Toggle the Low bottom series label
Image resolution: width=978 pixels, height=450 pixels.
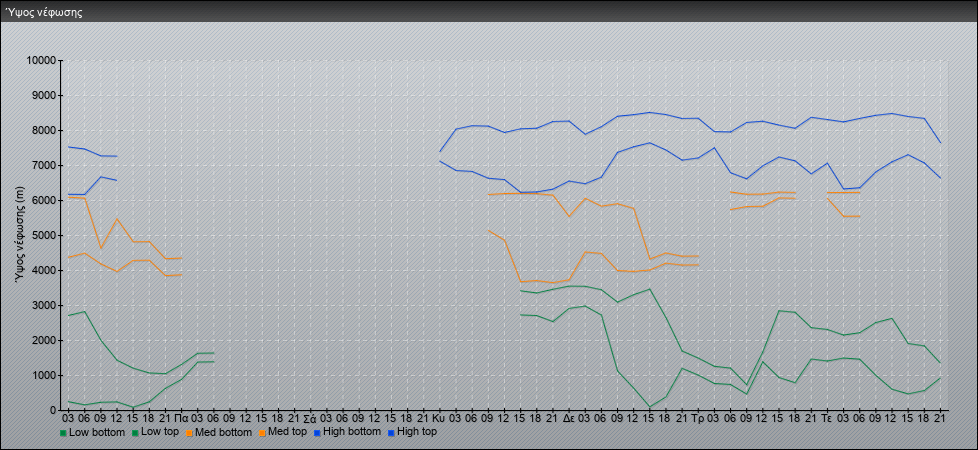click(x=97, y=433)
